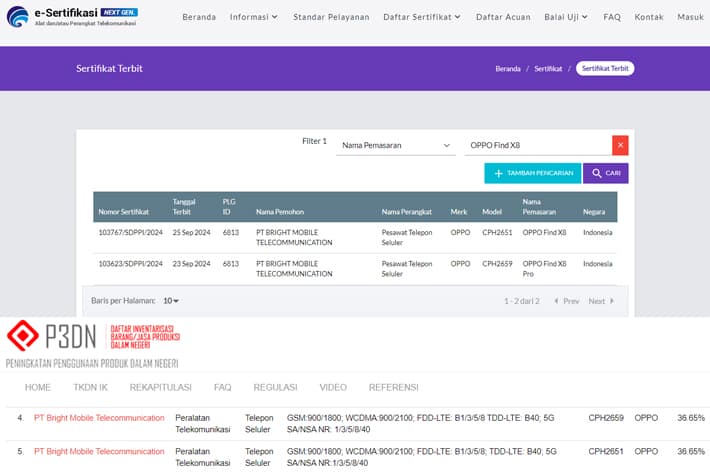Open the rows per page dropdown
This screenshot has height=473, width=710.
pyautogui.click(x=171, y=301)
